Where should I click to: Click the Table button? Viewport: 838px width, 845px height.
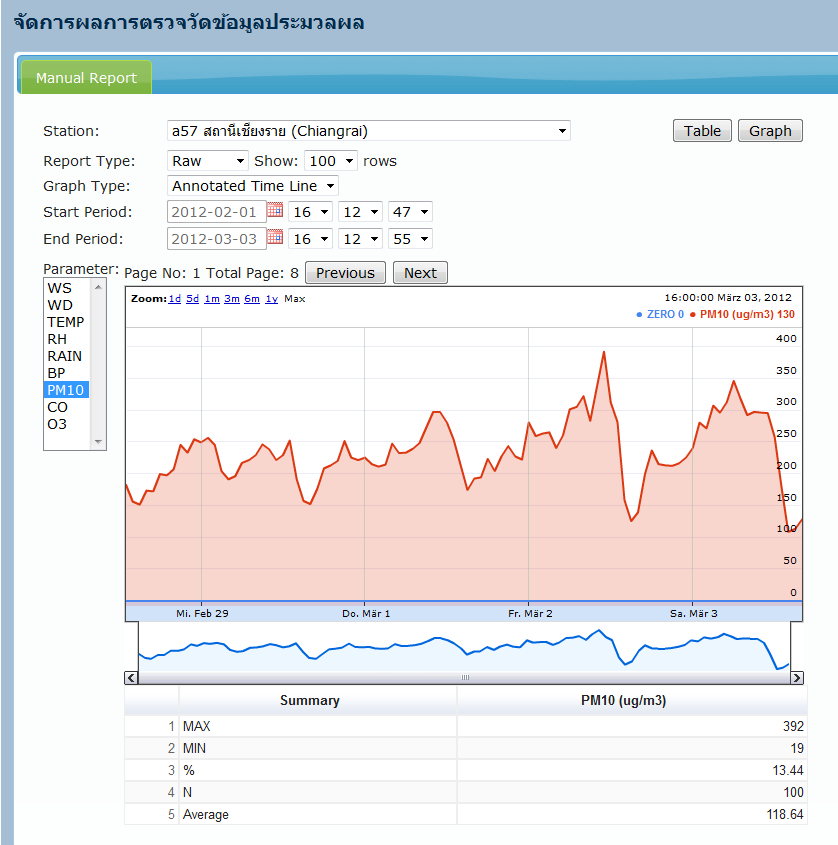coord(702,131)
